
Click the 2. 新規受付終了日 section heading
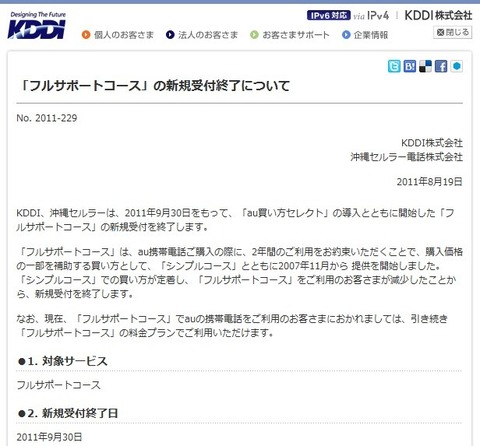(x=68, y=413)
